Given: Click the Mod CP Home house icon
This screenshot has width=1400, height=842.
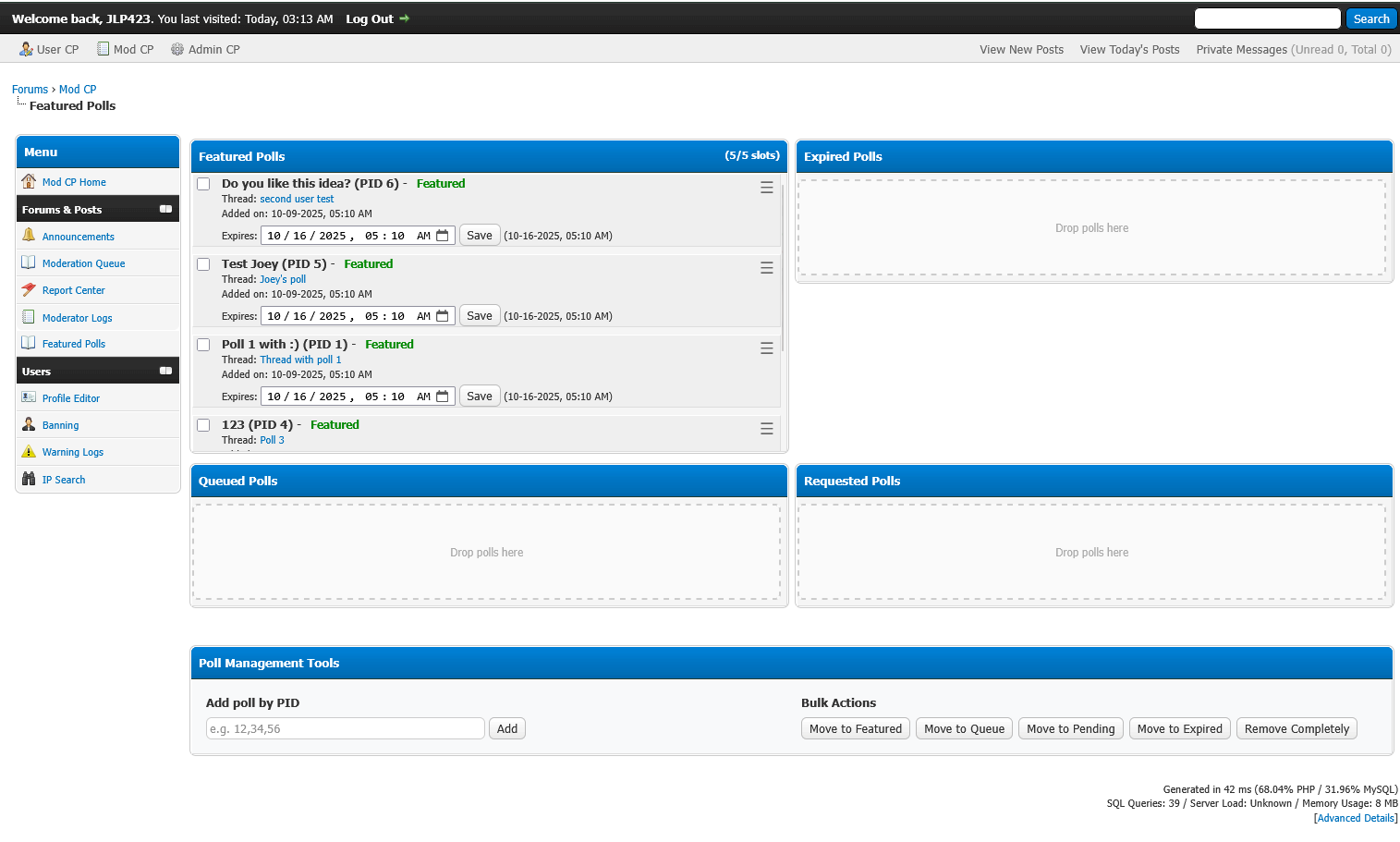Looking at the screenshot, I should click(29, 182).
